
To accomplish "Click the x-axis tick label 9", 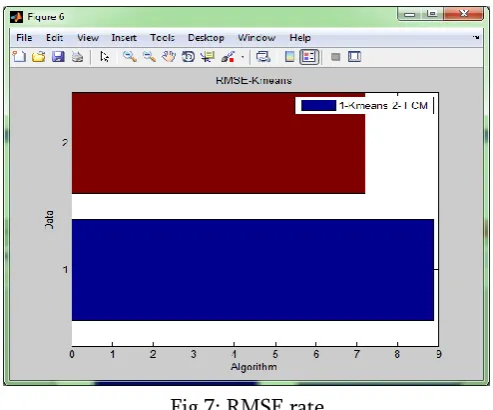I will click(x=439, y=354).
